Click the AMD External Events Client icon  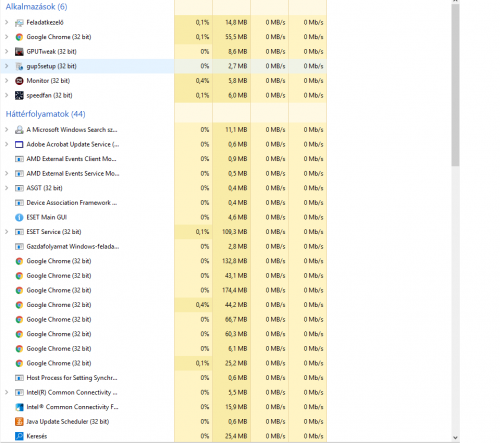coord(19,159)
